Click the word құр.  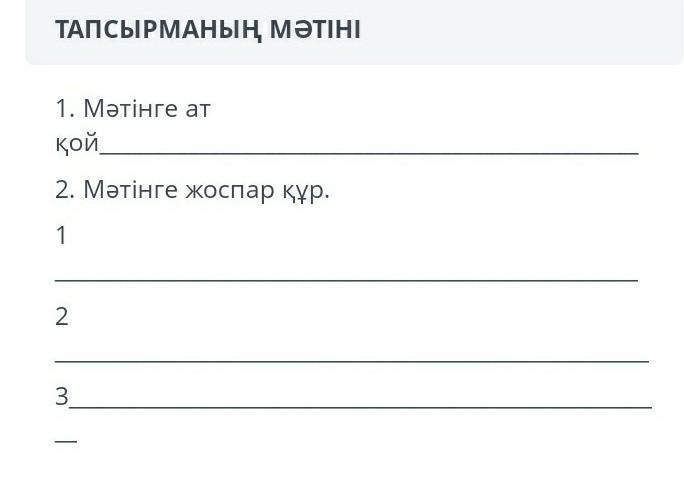306,190
